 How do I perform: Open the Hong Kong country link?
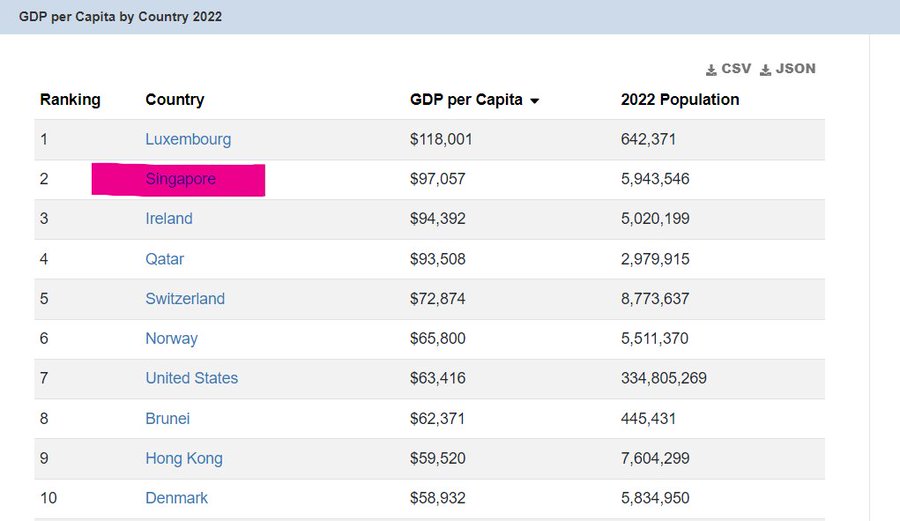coord(184,458)
